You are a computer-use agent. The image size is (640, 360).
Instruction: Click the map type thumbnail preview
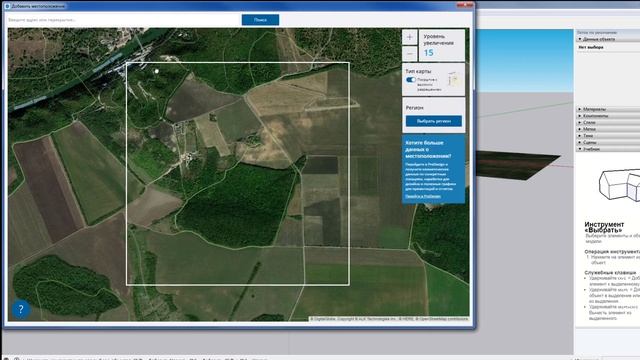click(x=454, y=79)
